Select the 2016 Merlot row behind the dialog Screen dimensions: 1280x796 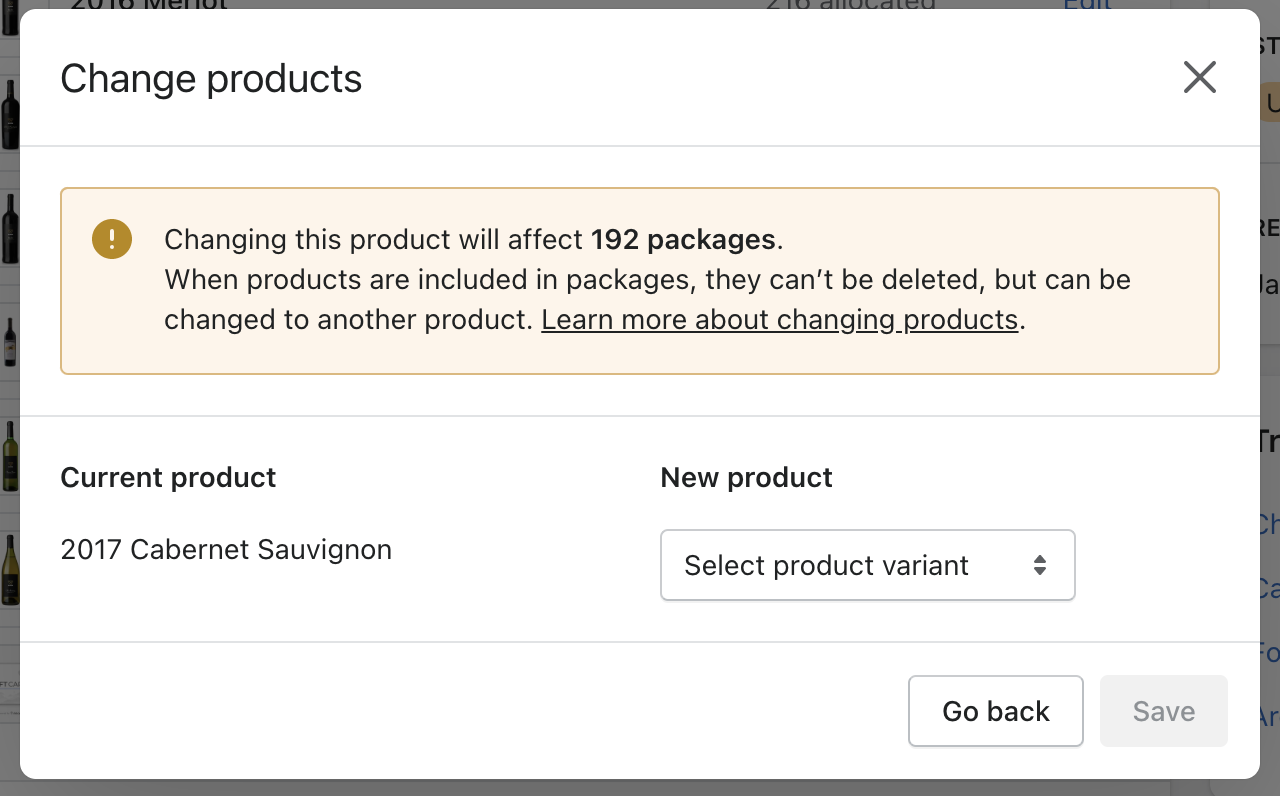(148, 4)
